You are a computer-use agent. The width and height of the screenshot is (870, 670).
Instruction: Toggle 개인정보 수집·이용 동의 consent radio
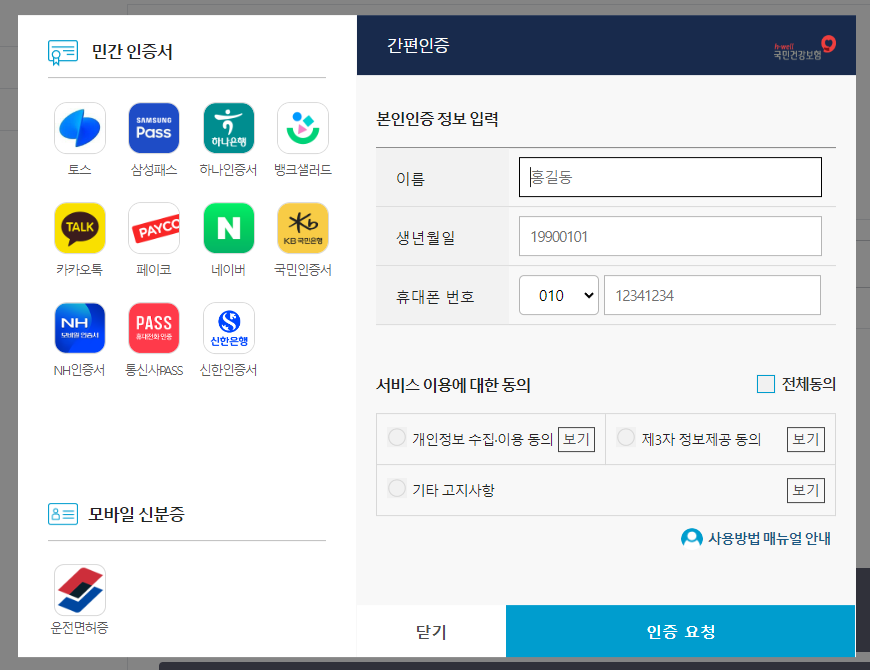click(x=397, y=437)
